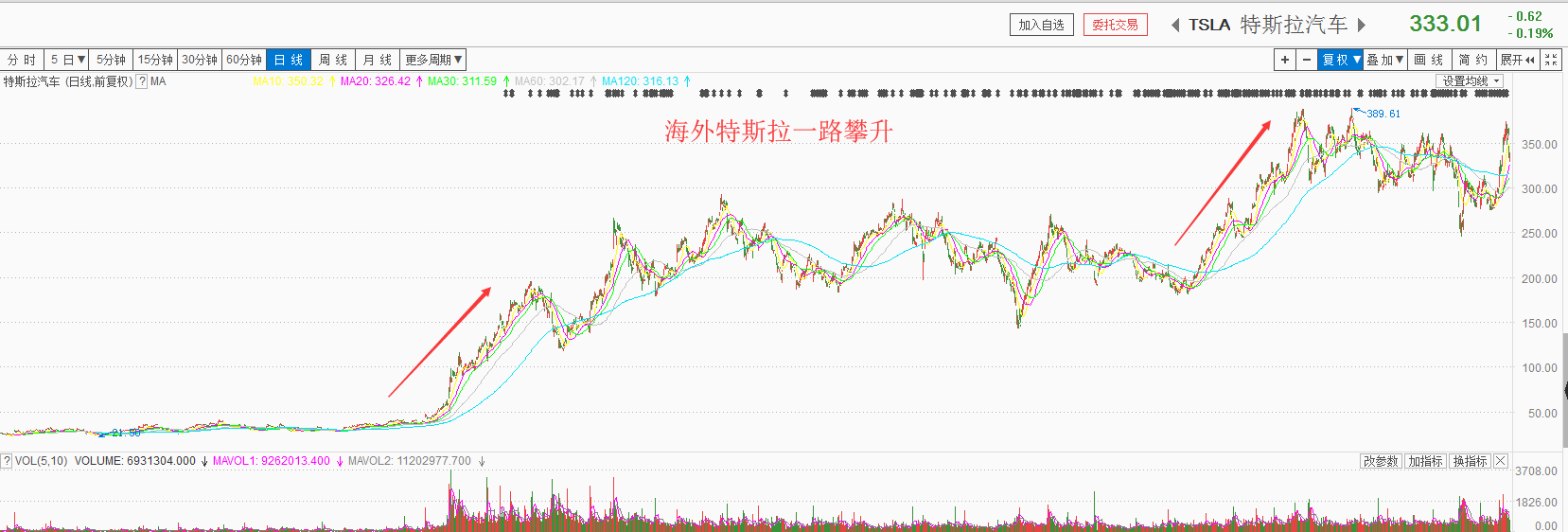Click the fullscreen shrink arrows icon
Viewport: 1568px width, 532px height.
tap(1551, 60)
